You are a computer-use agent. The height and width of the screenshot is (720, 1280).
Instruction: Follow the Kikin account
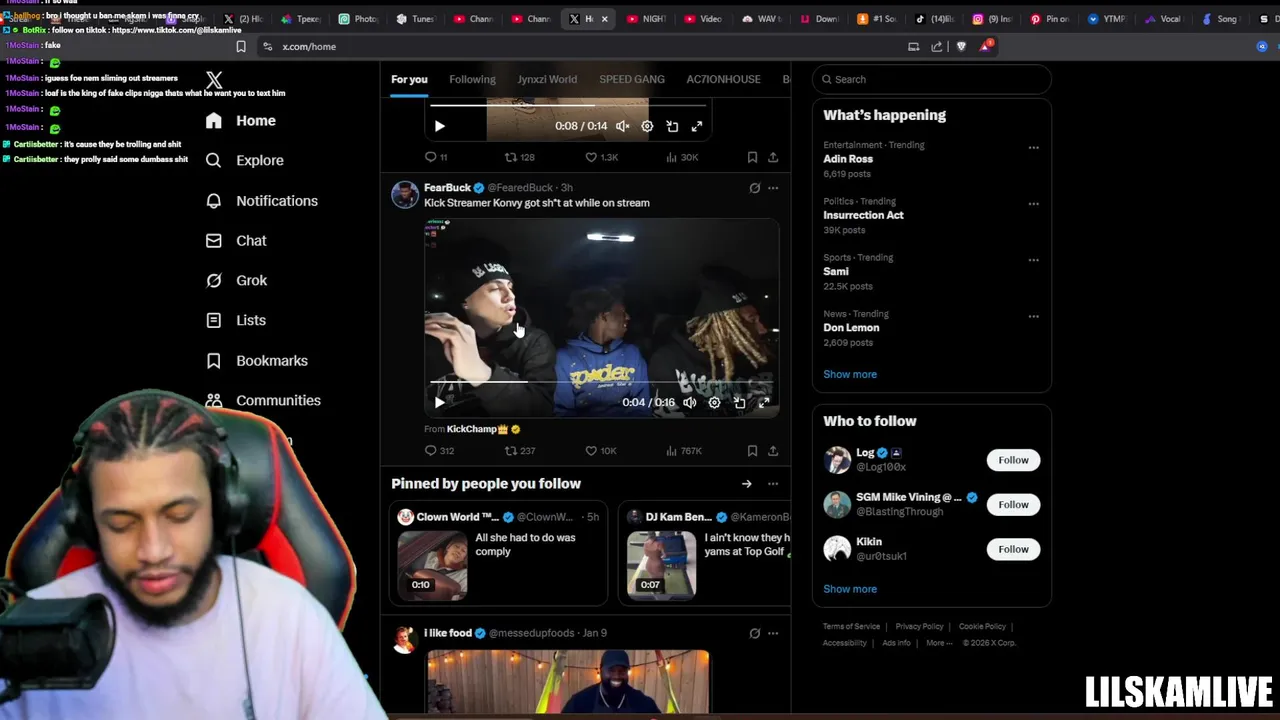point(1013,549)
